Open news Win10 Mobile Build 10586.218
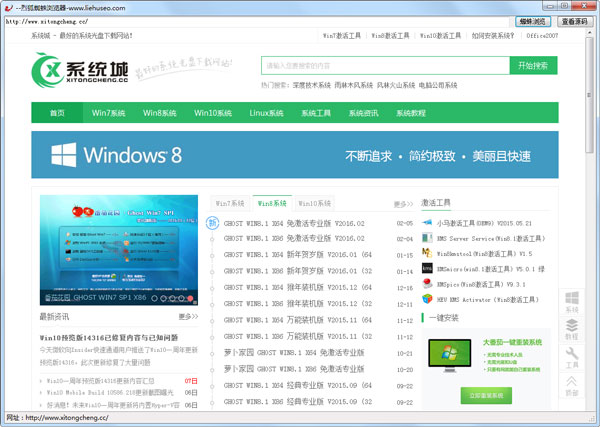Image resolution: width=600 pixels, height=427 pixels. 110,392
